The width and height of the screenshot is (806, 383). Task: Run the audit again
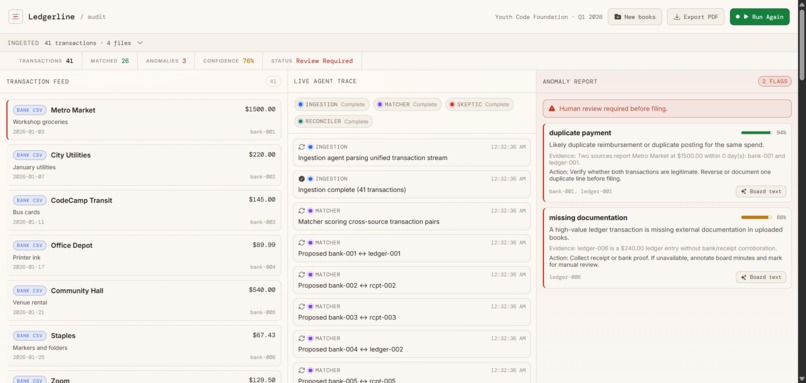pos(759,16)
